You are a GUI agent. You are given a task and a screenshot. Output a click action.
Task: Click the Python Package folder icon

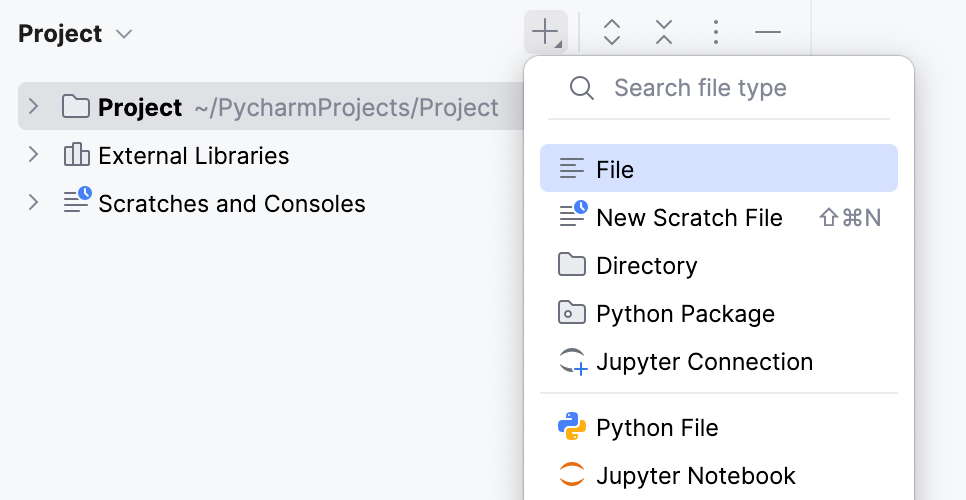tap(571, 314)
